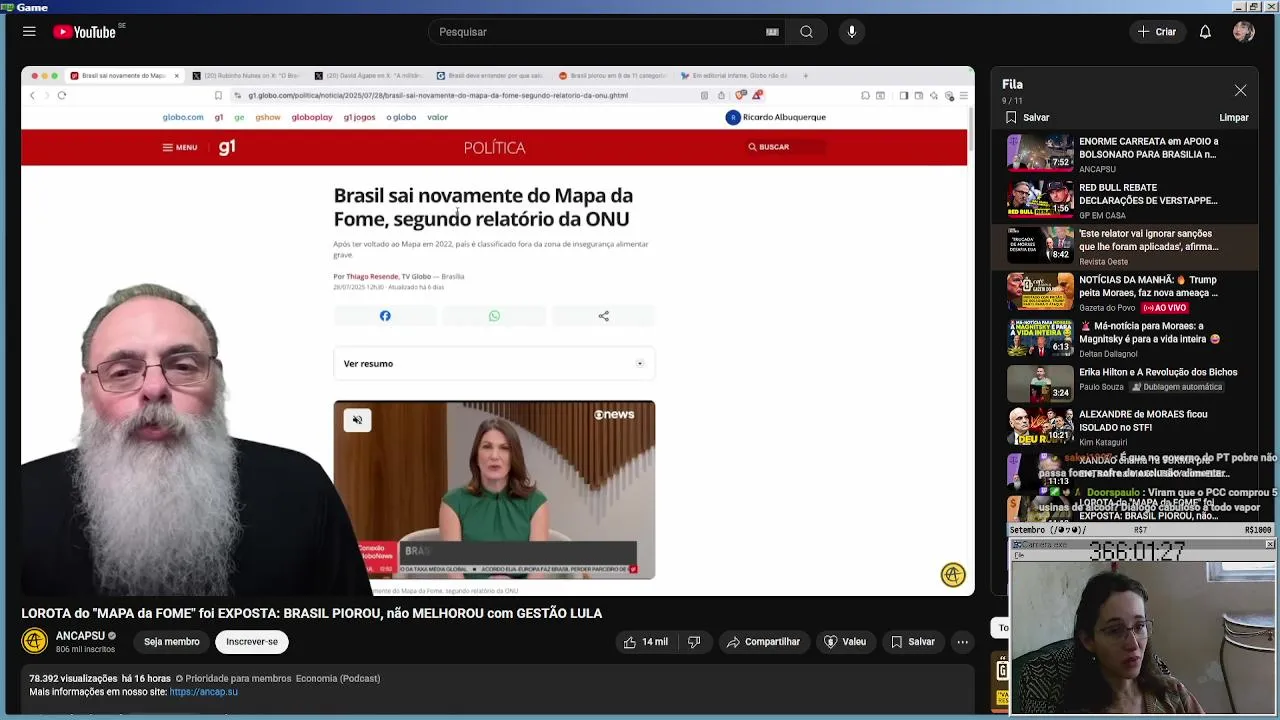Share the article on WhatsApp
1280x720 pixels.
click(x=494, y=316)
